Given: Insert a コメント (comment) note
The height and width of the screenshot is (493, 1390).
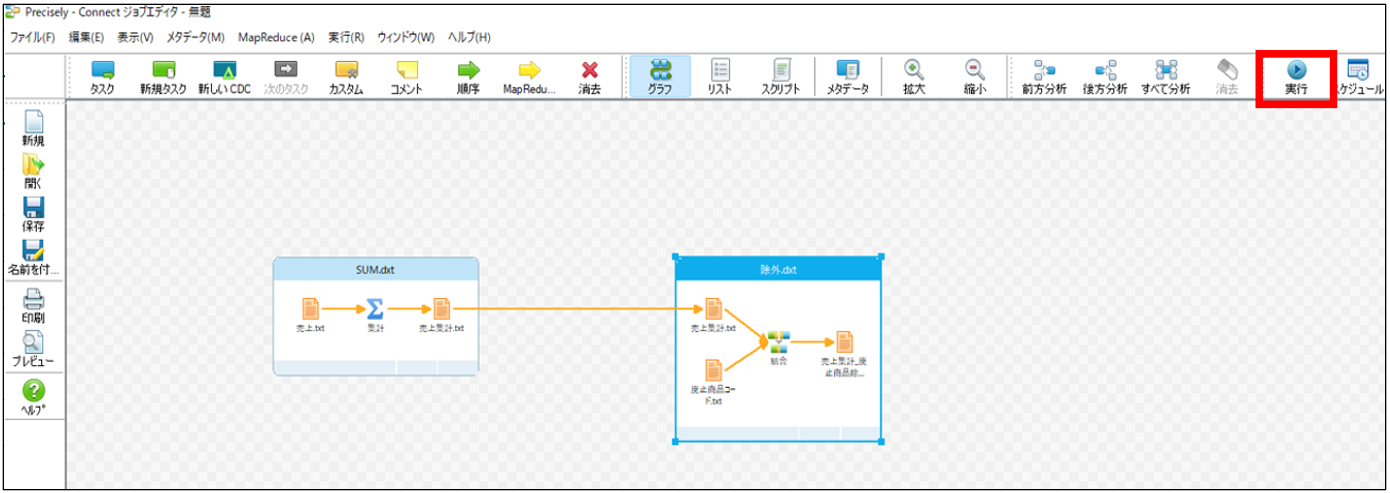Looking at the screenshot, I should 406,77.
